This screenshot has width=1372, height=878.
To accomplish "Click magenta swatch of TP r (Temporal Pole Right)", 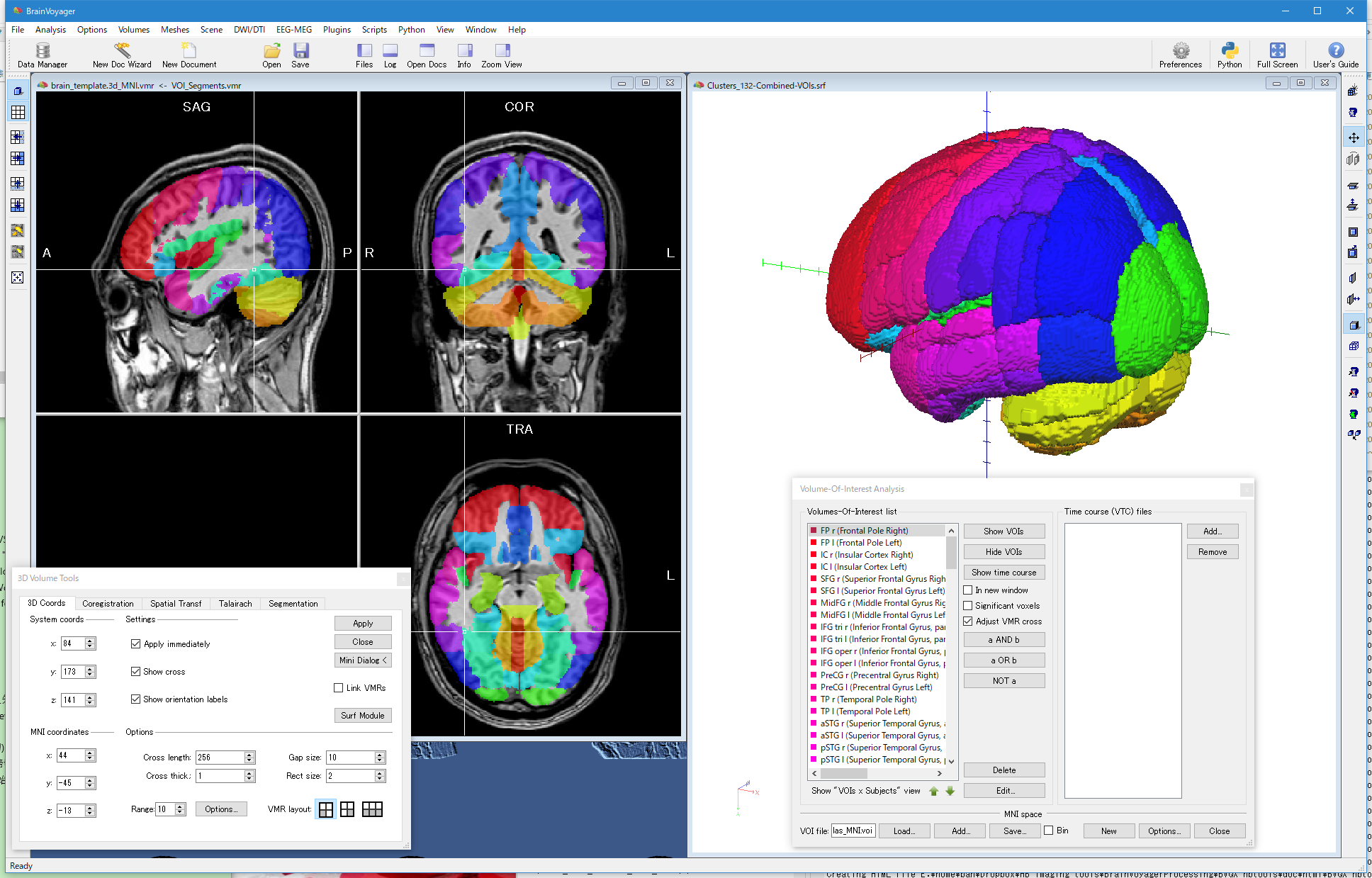I will [814, 699].
